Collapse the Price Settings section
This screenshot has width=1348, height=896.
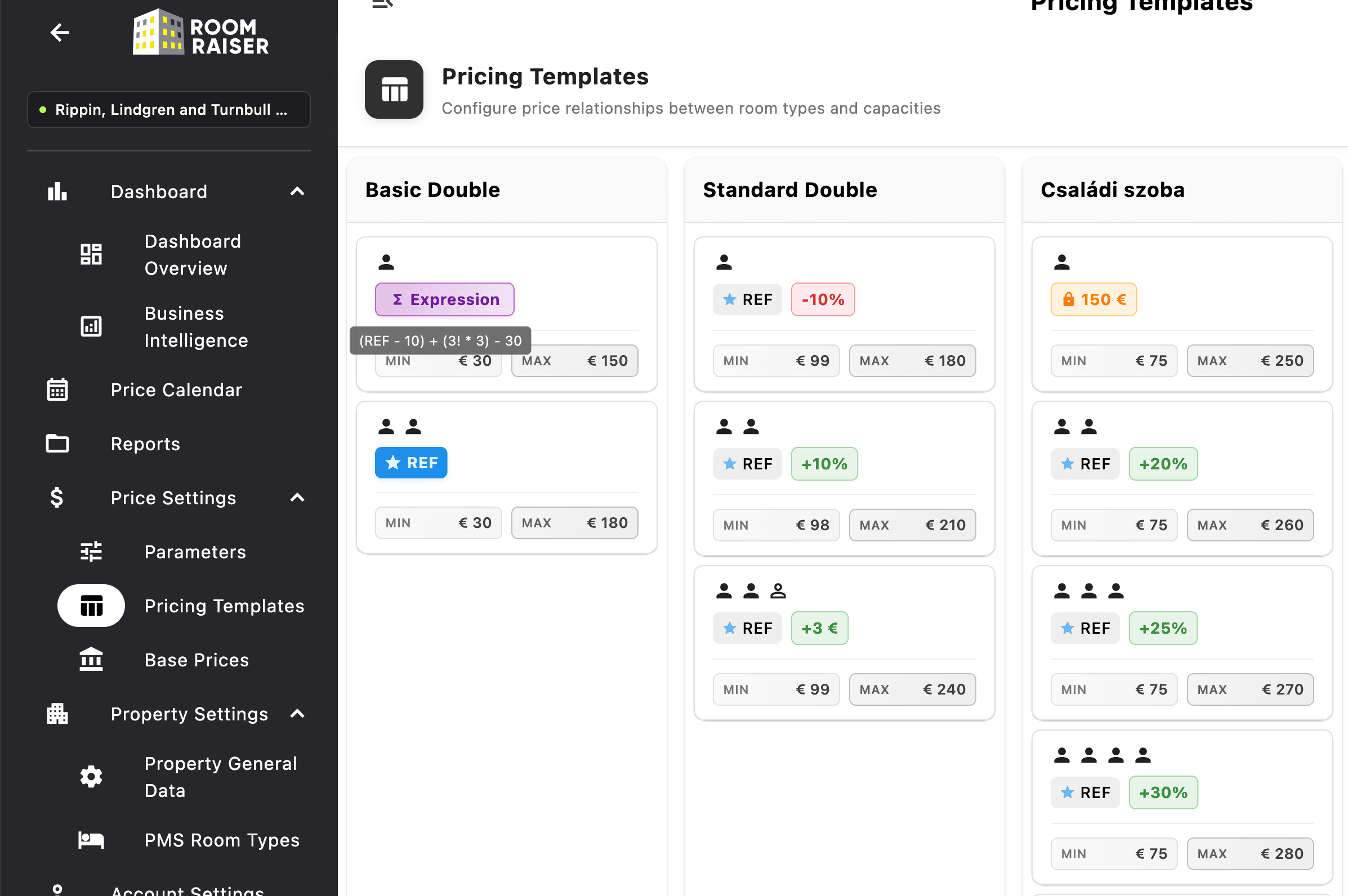click(297, 498)
